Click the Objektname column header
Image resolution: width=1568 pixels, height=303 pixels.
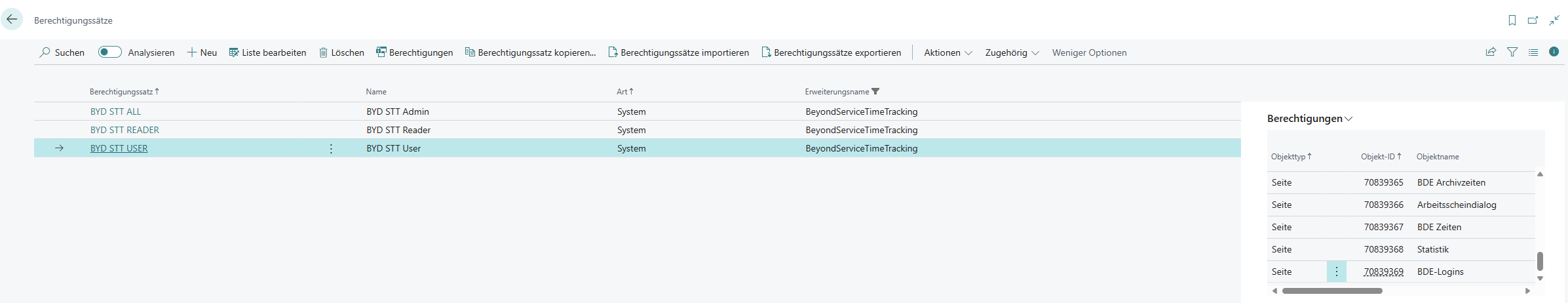1438,157
